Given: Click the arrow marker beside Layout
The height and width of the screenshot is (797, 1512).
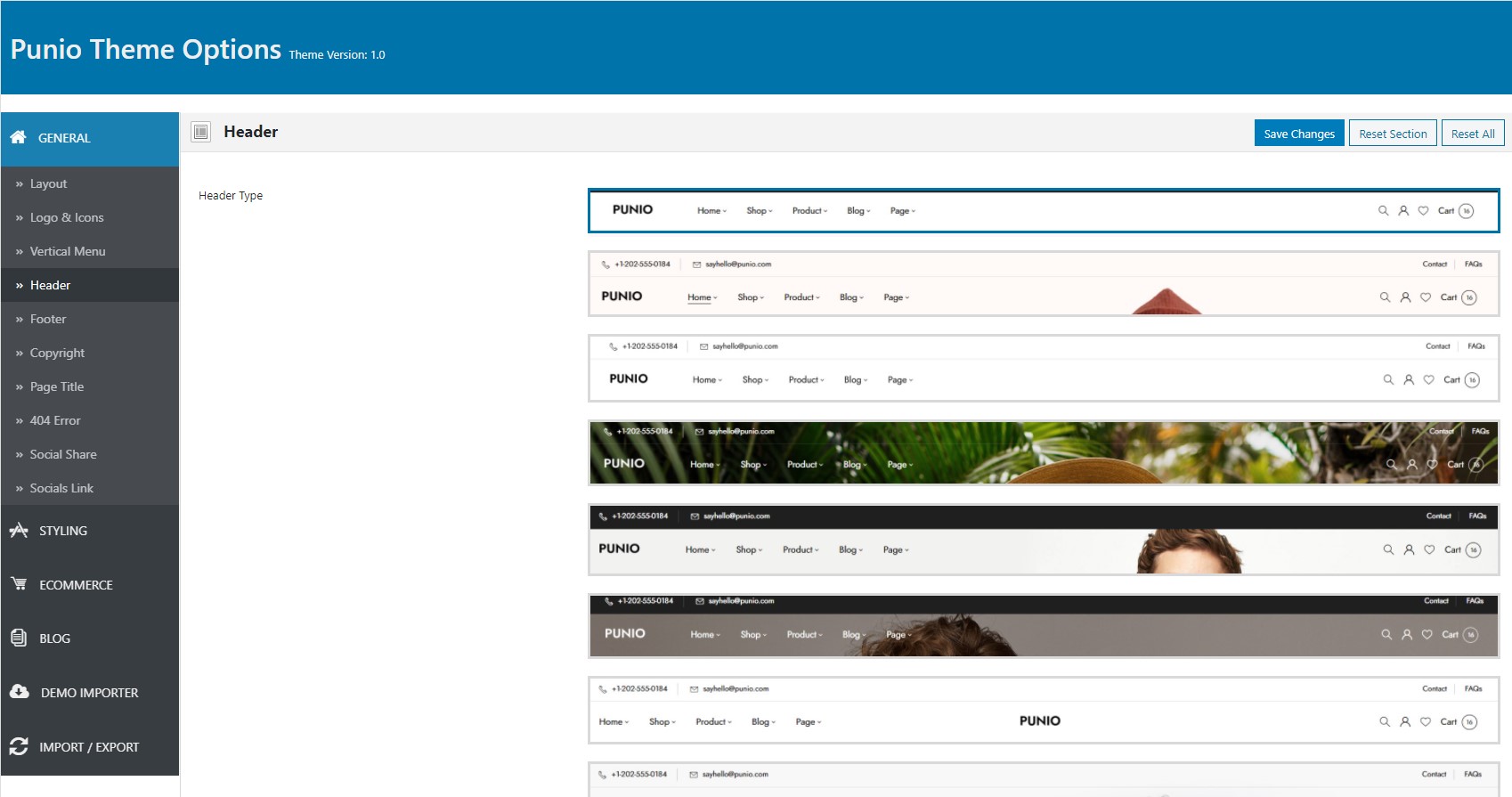Looking at the screenshot, I should [x=20, y=184].
